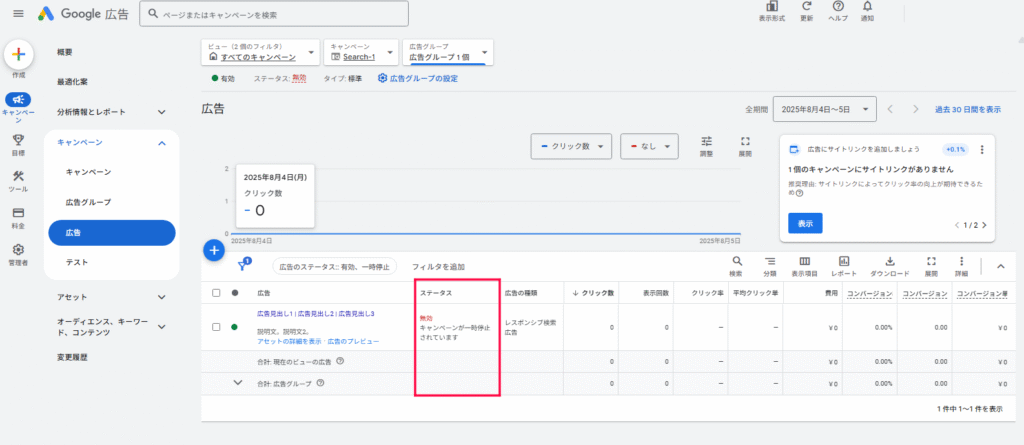Open 概要 in the navigation
Image resolution: width=1024 pixels, height=445 pixels.
pyautogui.click(x=65, y=52)
